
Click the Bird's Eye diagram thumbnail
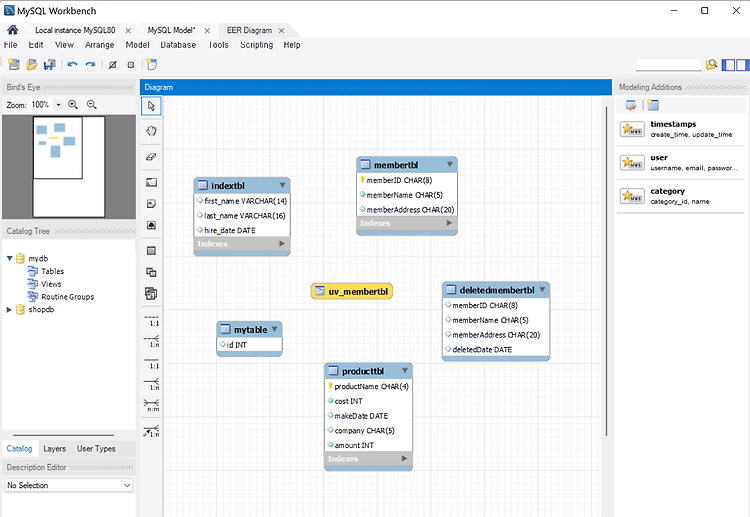coord(69,167)
